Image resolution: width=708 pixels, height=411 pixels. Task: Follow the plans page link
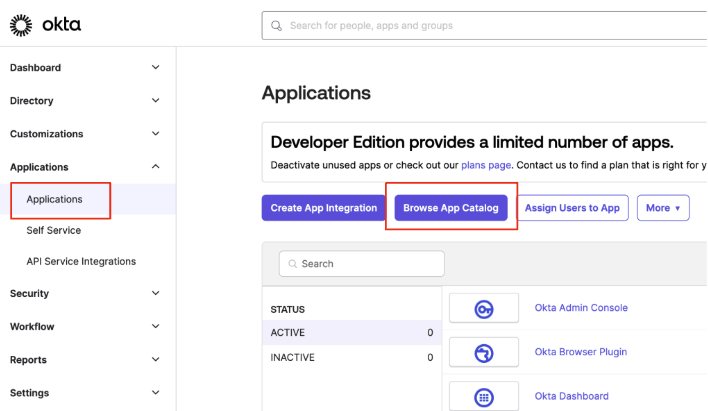(x=486, y=165)
